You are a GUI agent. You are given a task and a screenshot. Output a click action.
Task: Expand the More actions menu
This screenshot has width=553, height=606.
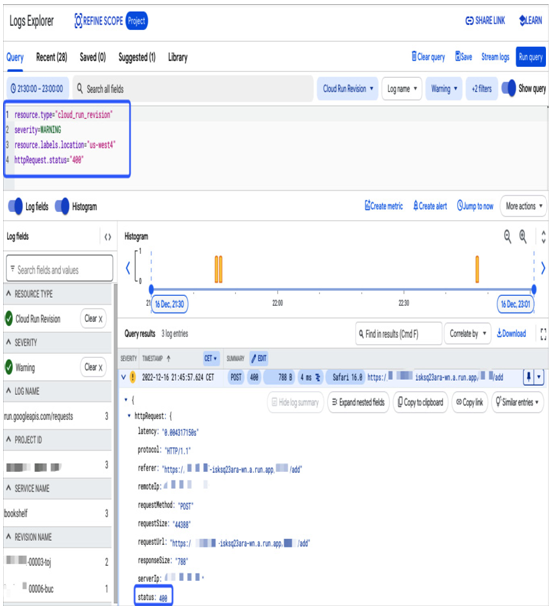click(x=524, y=206)
